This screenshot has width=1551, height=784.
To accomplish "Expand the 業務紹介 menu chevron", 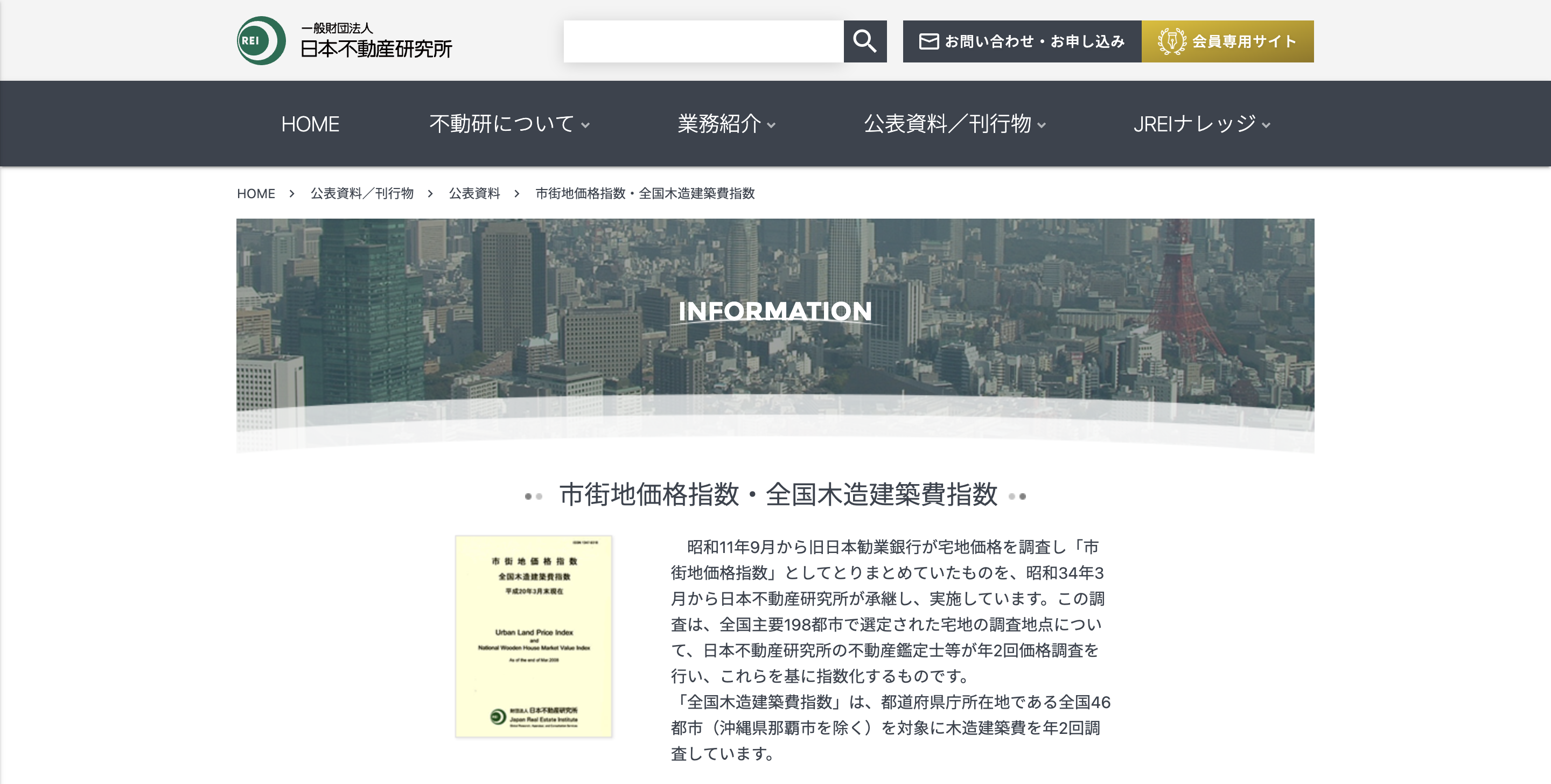I will coord(771,125).
